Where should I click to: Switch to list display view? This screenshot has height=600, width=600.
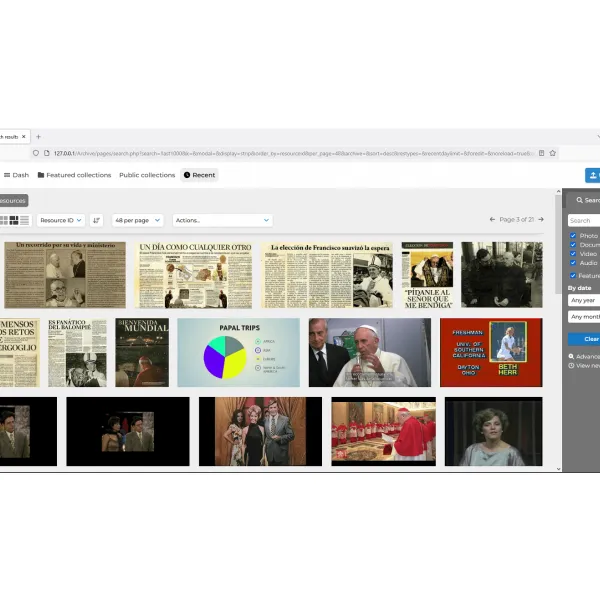pyautogui.click(x=24, y=220)
